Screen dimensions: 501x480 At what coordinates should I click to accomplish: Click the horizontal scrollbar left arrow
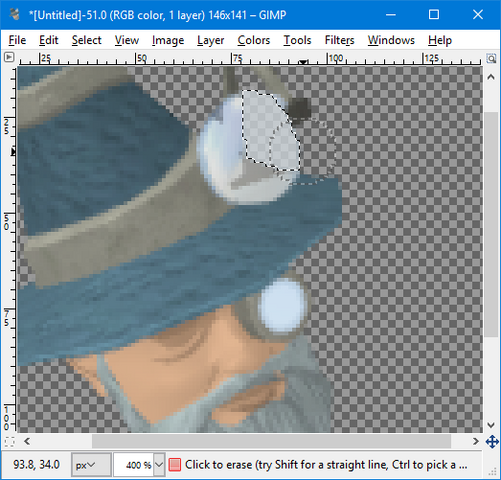[27, 441]
